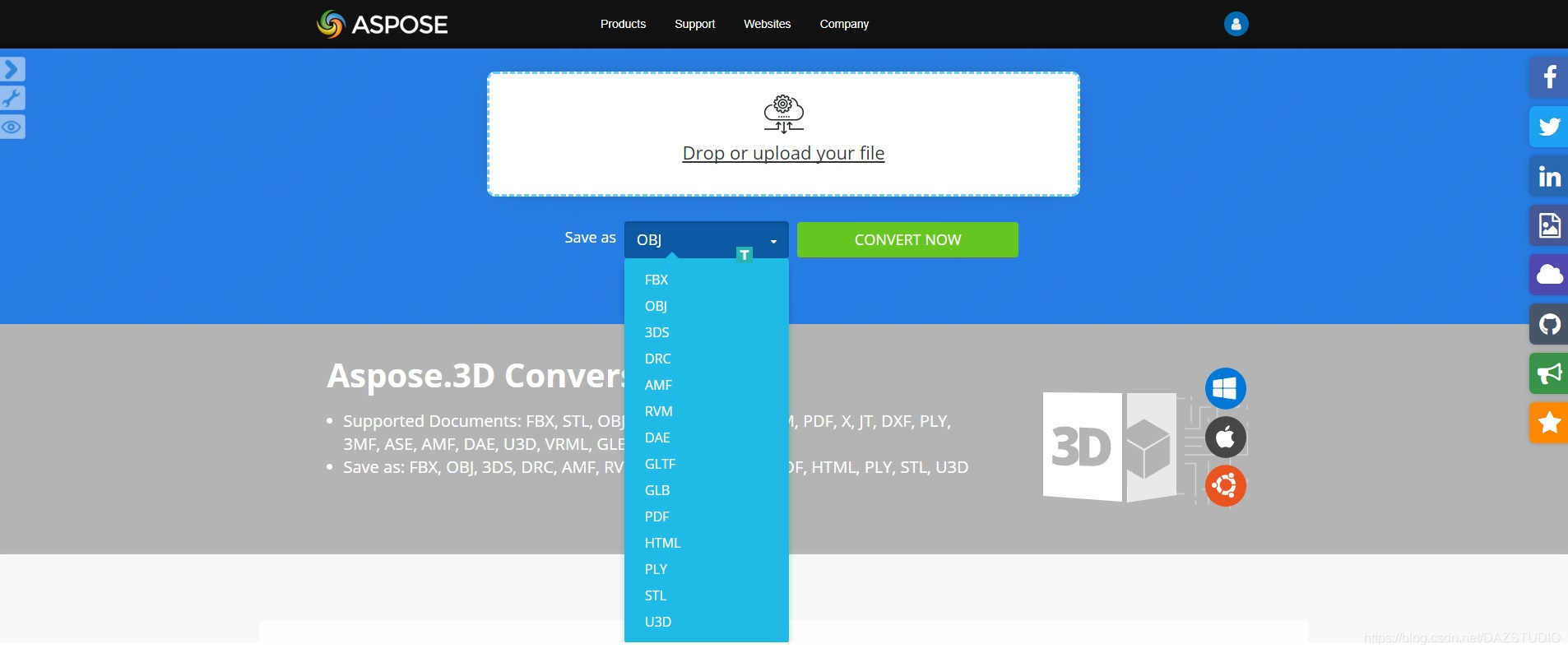Click the cloud icon in the right sidebar

1549,274
